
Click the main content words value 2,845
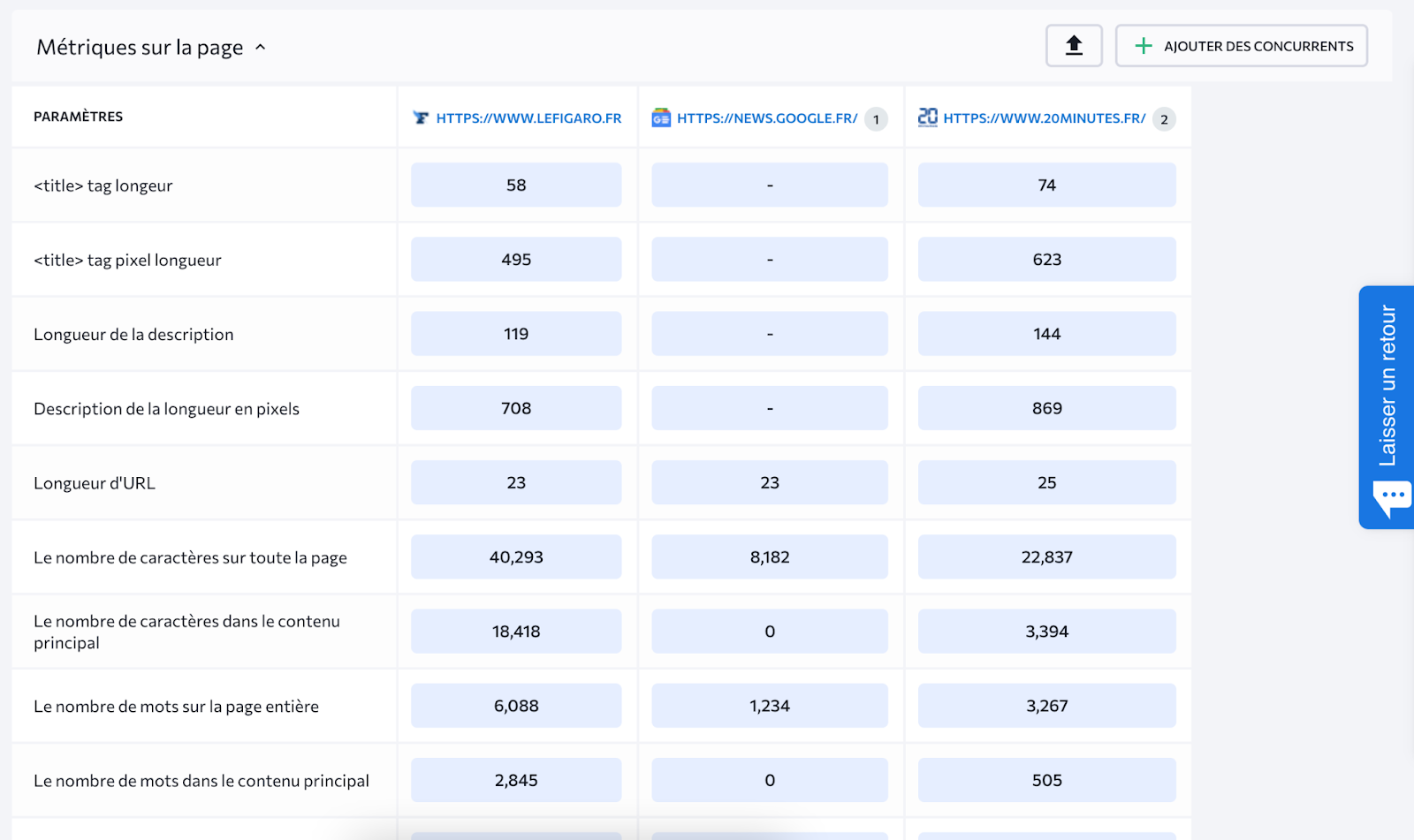516,780
